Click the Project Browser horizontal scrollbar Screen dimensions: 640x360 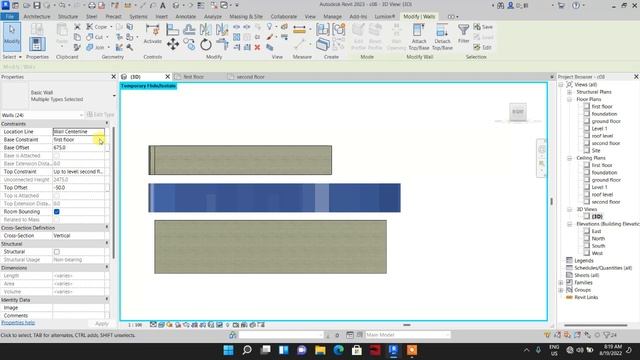[596, 325]
